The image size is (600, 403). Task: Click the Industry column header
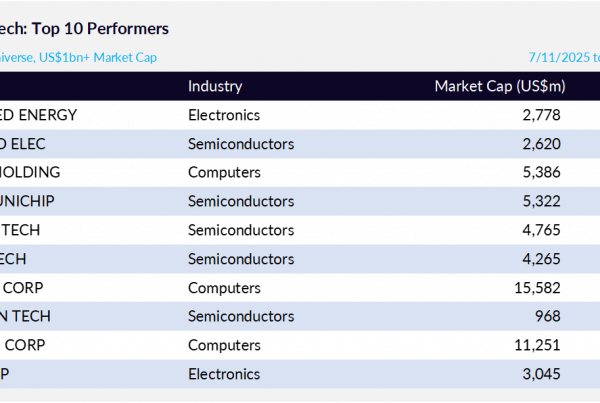click(x=215, y=86)
